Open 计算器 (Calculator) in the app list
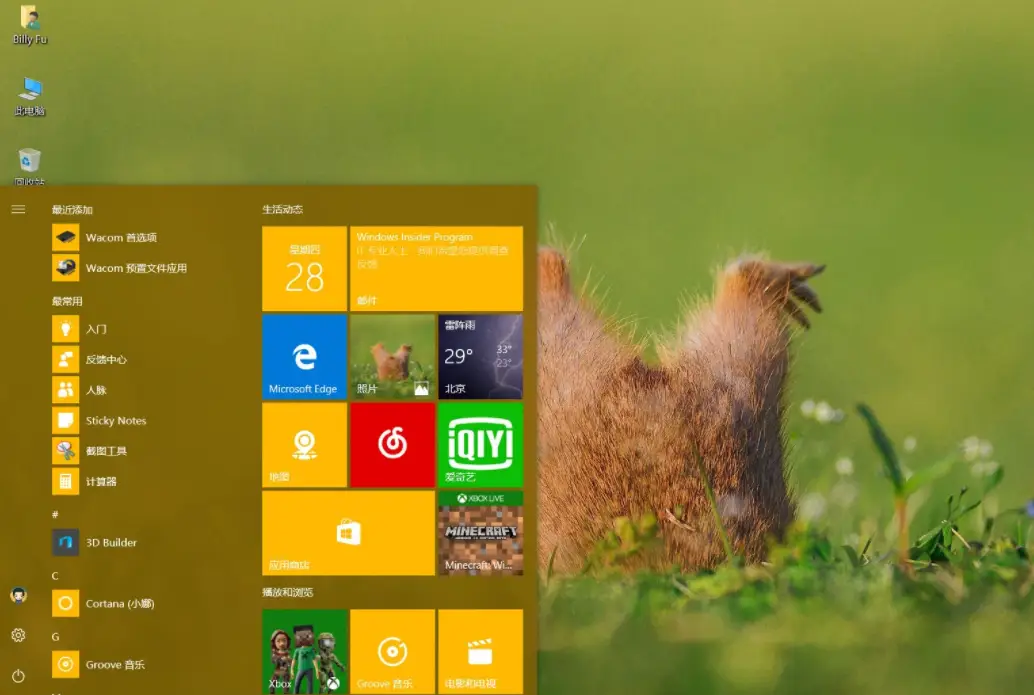Viewport: 1034px width, 695px height. point(100,482)
